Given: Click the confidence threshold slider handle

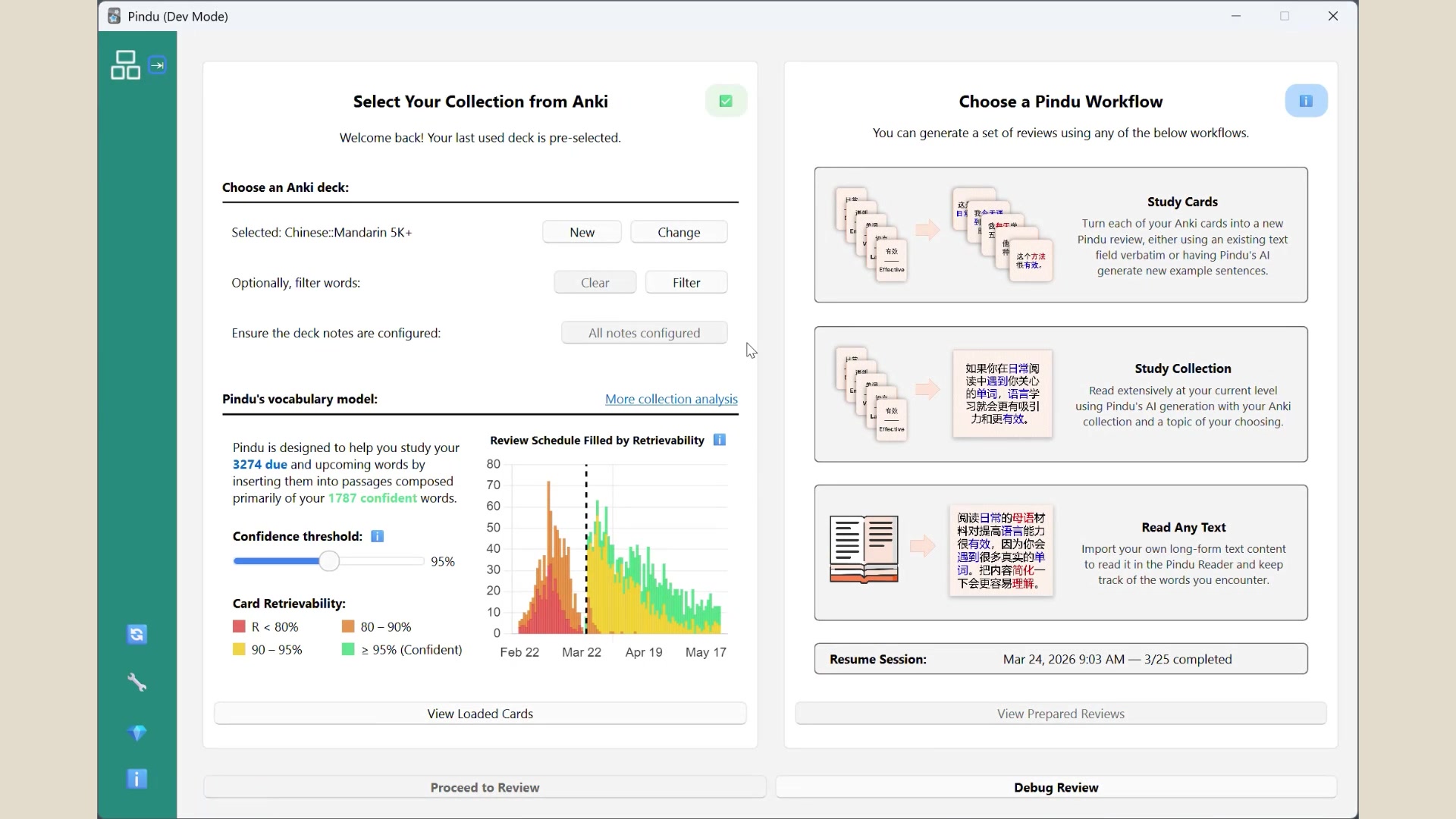Looking at the screenshot, I should (x=329, y=561).
